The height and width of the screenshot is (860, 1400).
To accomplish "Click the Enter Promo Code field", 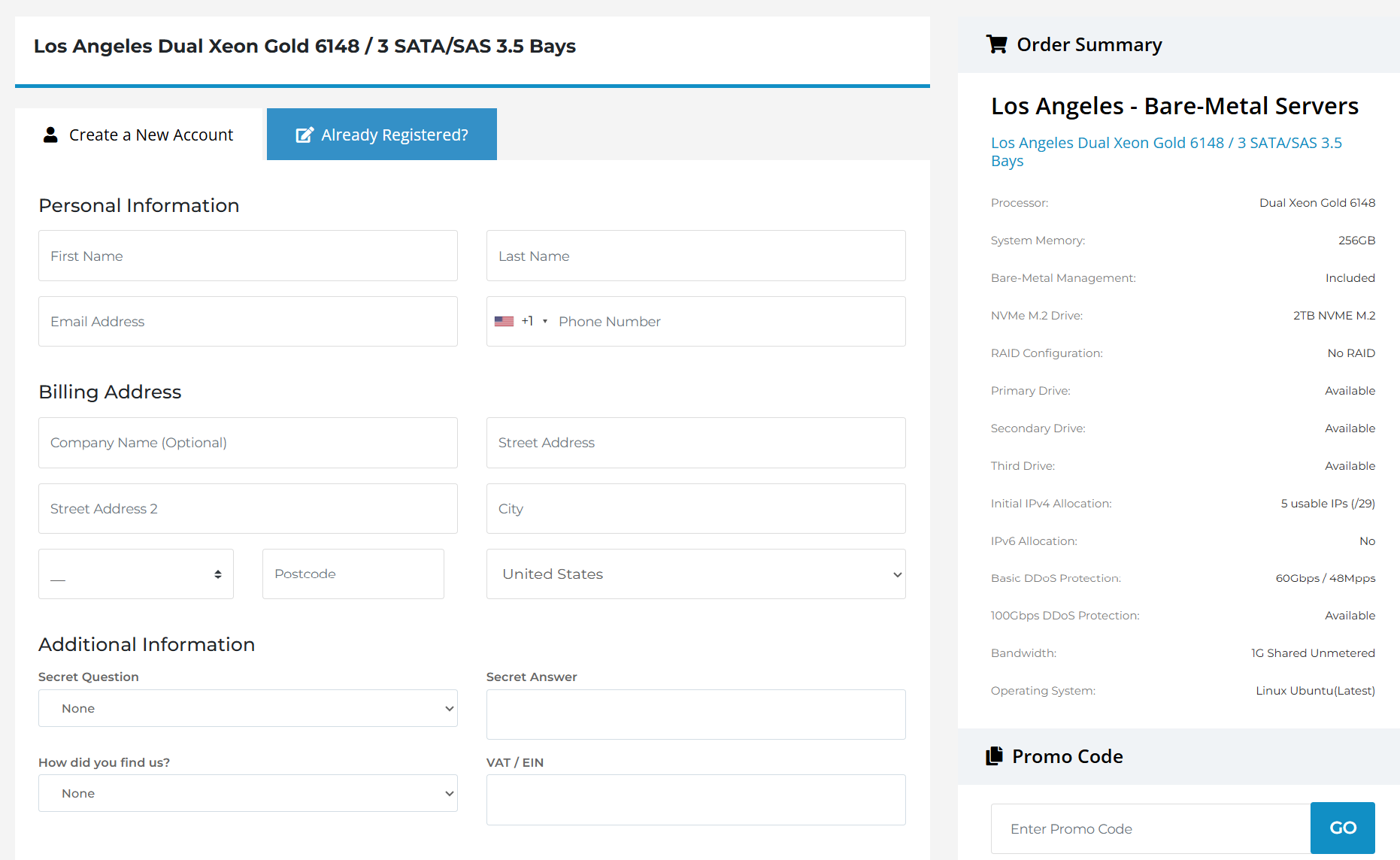I will pyautogui.click(x=1150, y=828).
